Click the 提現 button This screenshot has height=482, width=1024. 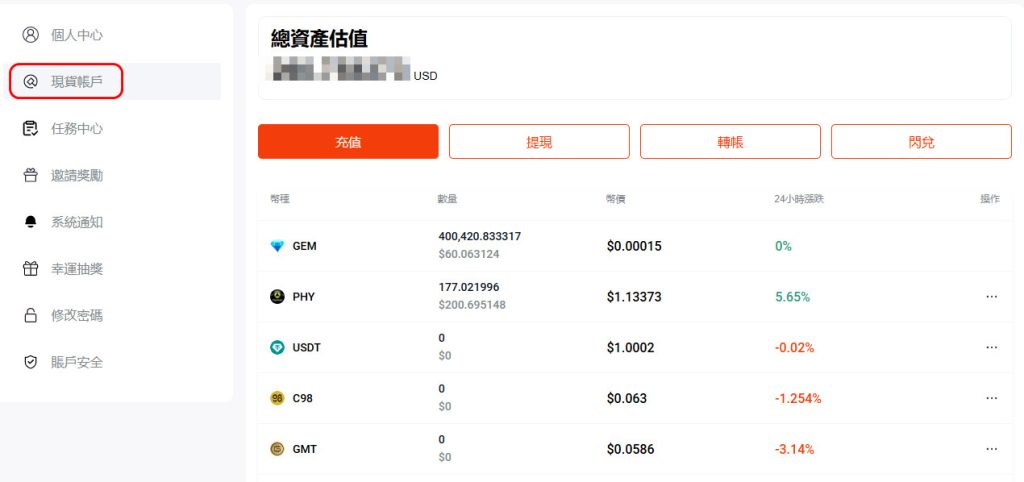[539, 142]
